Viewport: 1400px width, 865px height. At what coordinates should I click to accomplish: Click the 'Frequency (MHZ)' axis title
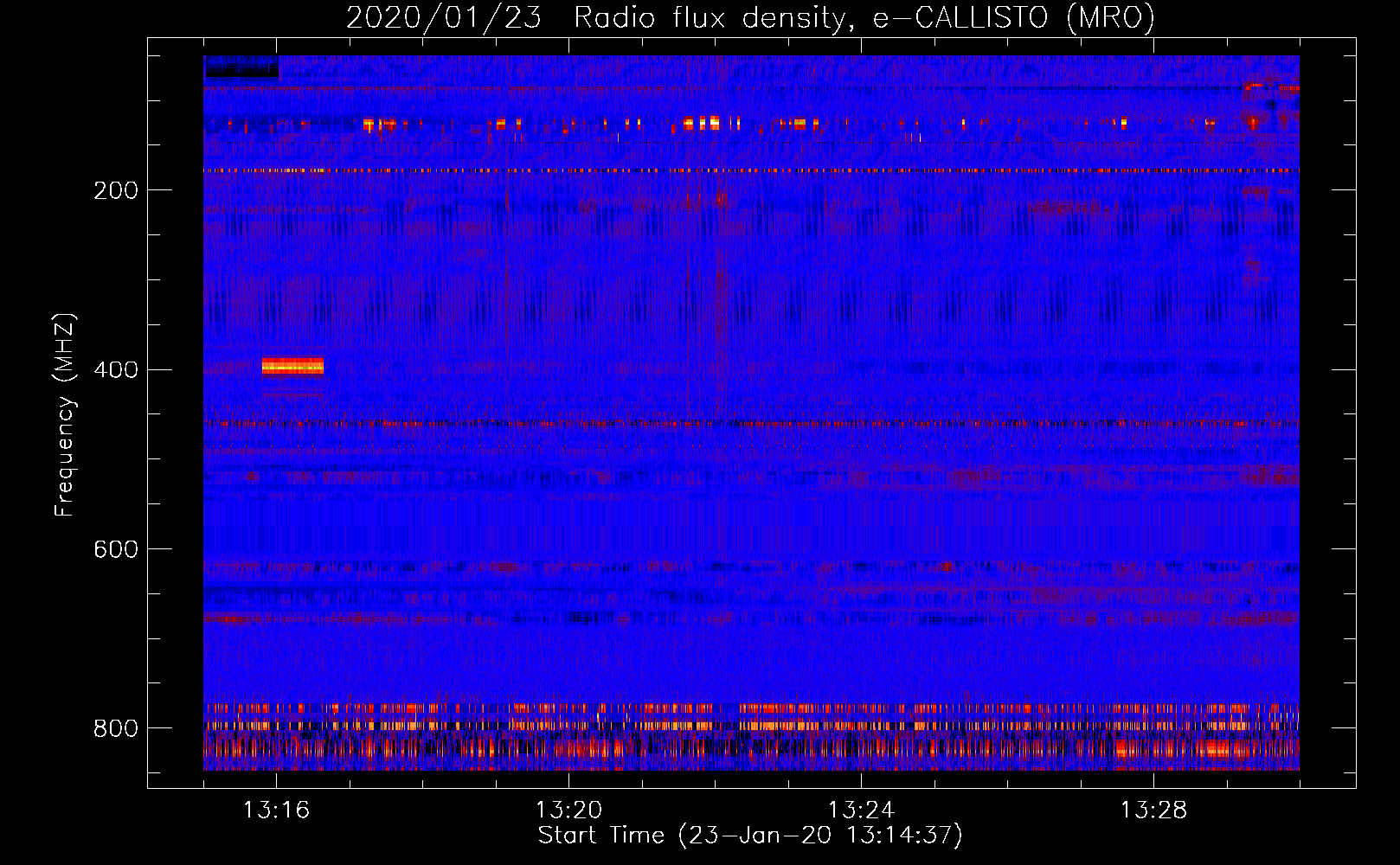(x=65, y=415)
